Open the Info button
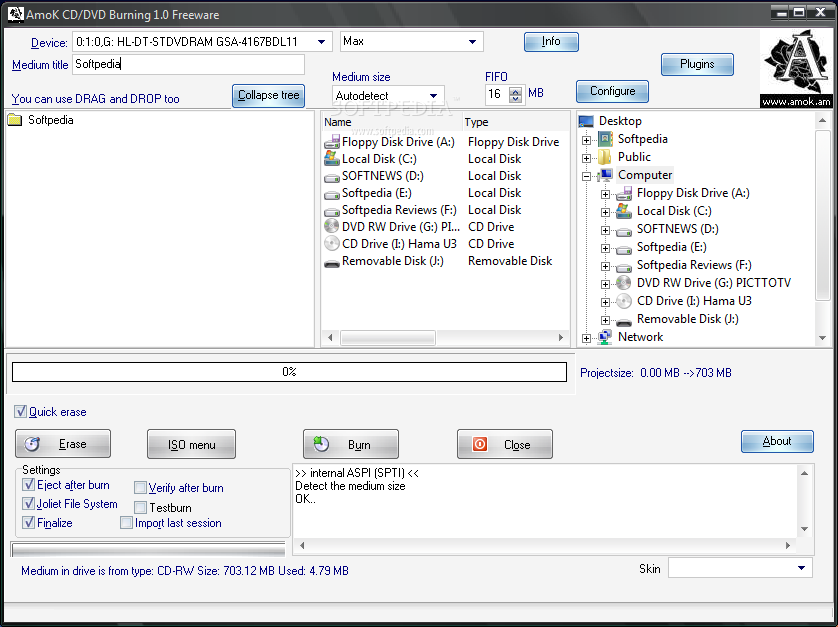Viewport: 838px width, 627px height. click(x=551, y=42)
